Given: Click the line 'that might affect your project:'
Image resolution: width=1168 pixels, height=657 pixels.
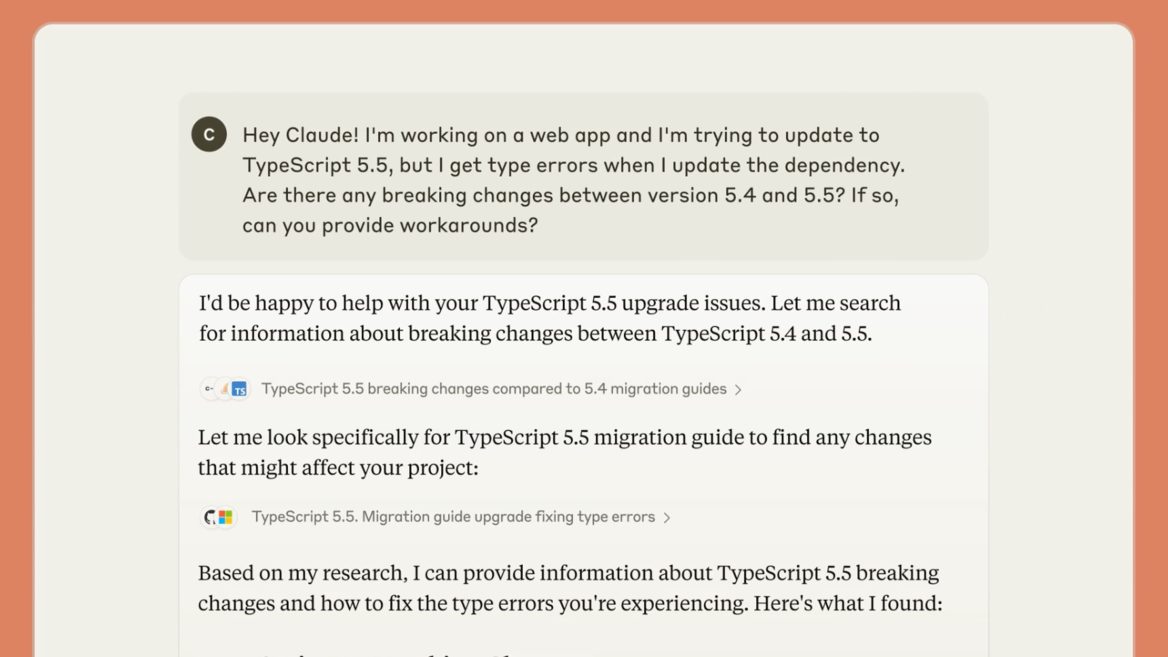Looking at the screenshot, I should point(338,468).
